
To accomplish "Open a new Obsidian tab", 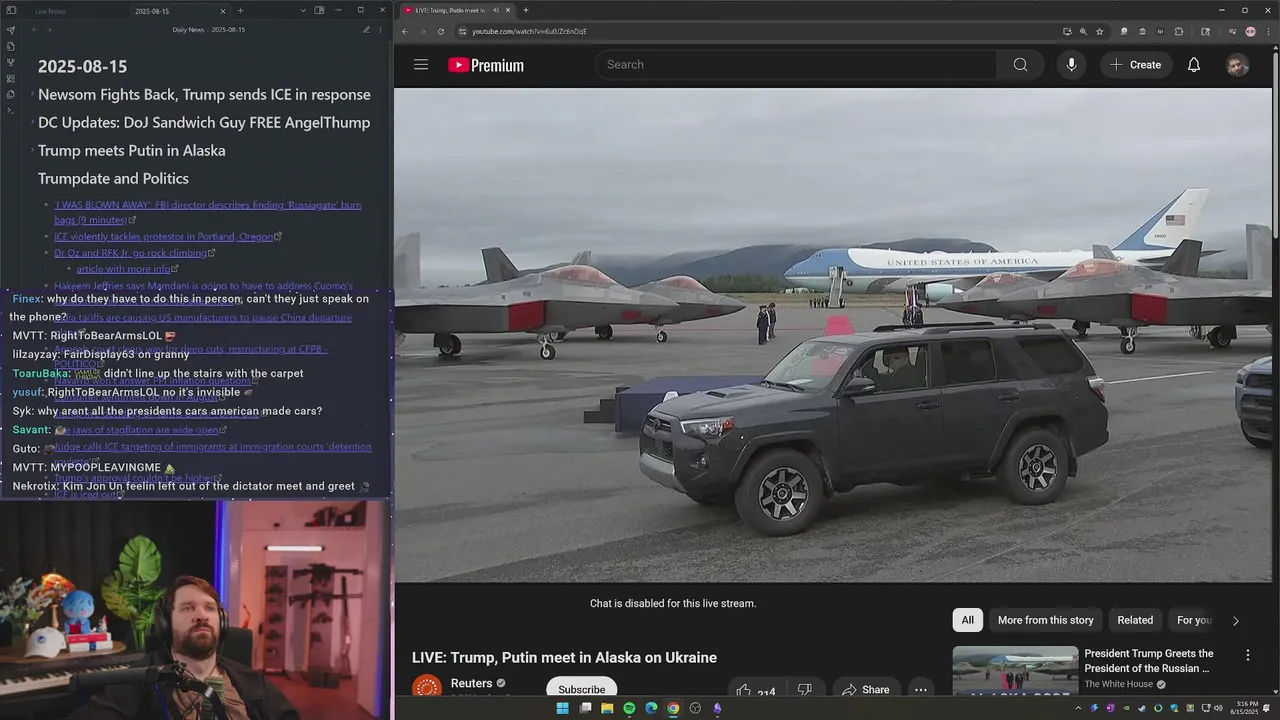I will point(240,10).
